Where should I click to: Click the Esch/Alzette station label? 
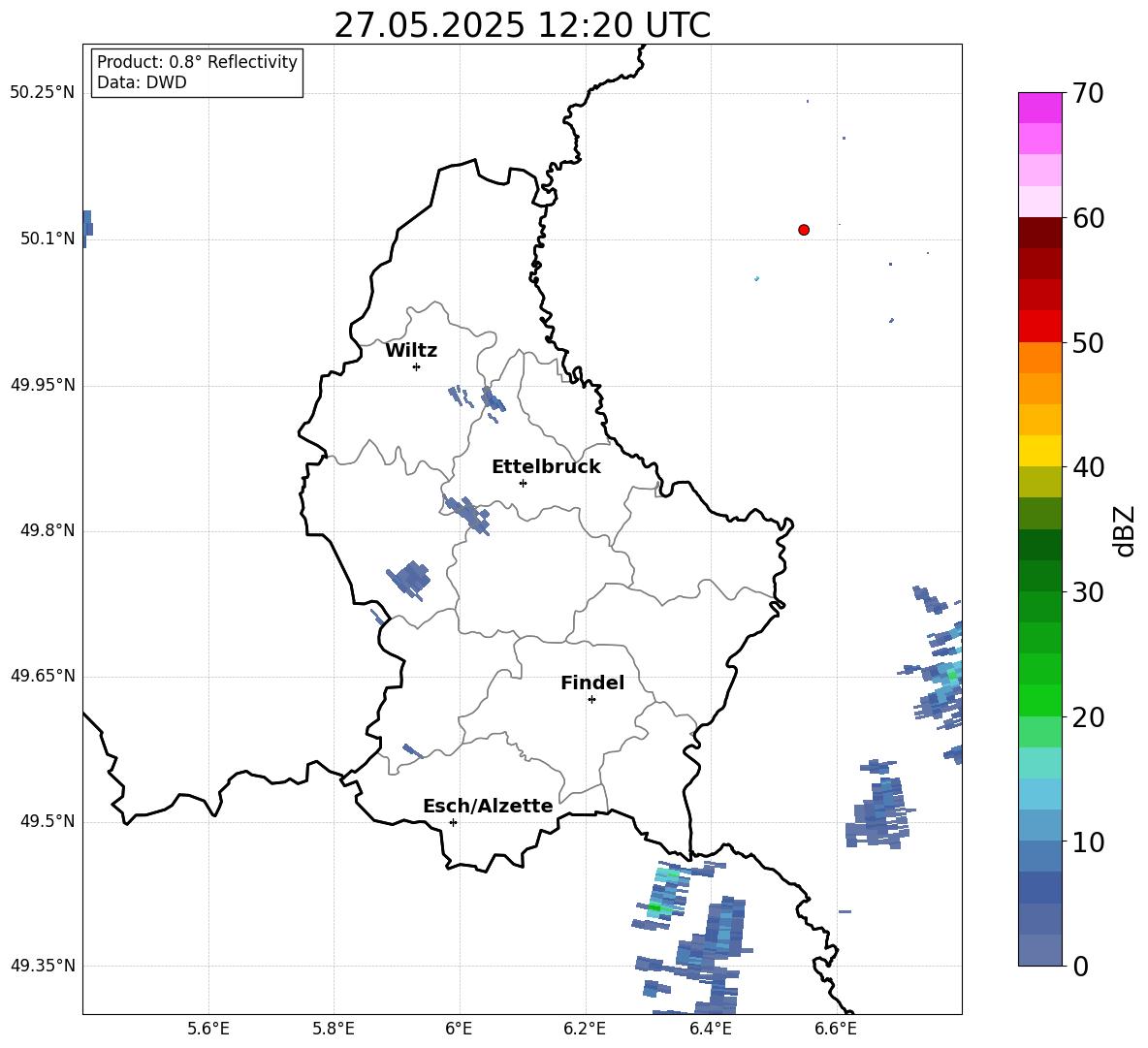tap(488, 806)
